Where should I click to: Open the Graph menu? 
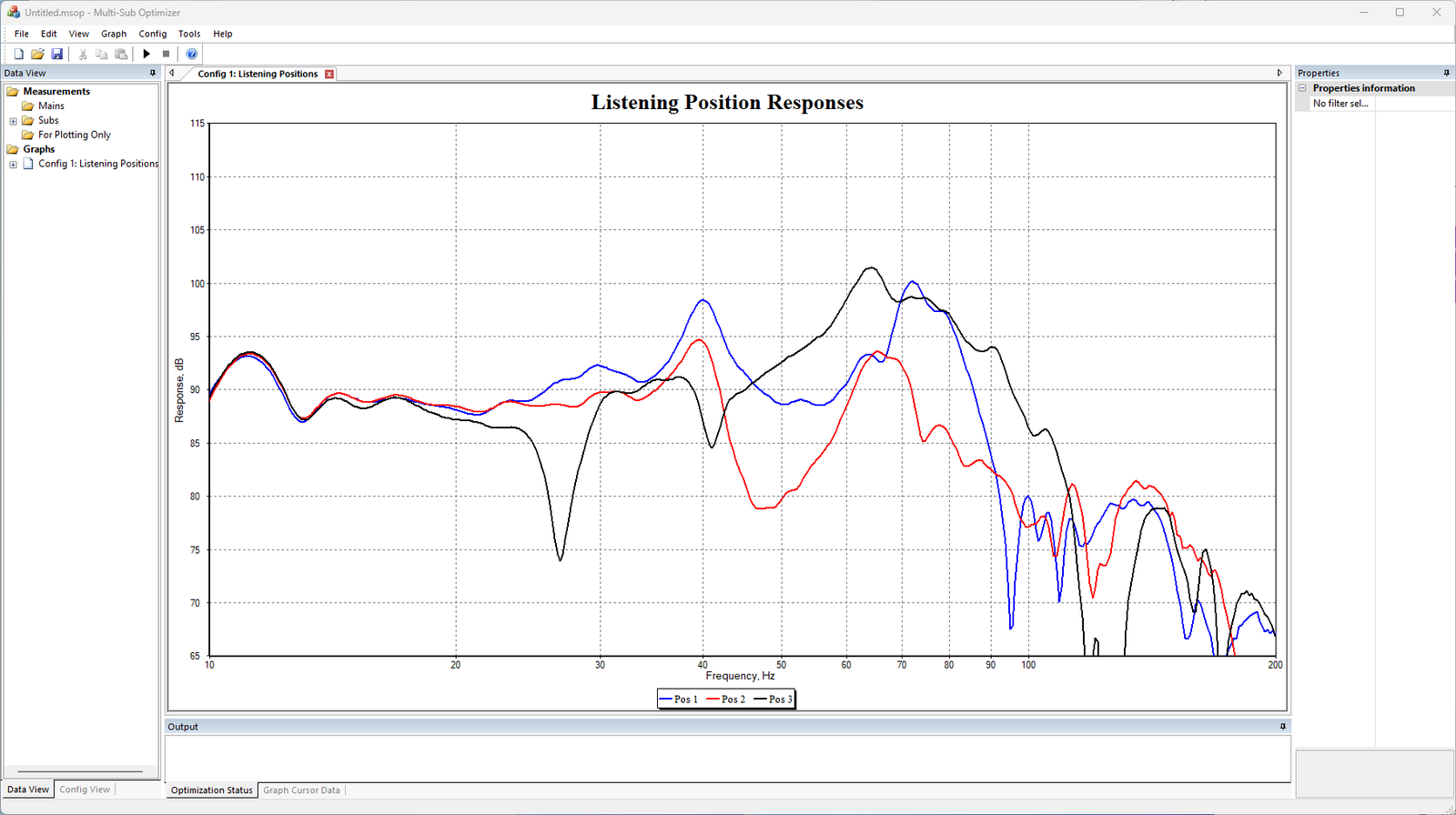(x=114, y=34)
